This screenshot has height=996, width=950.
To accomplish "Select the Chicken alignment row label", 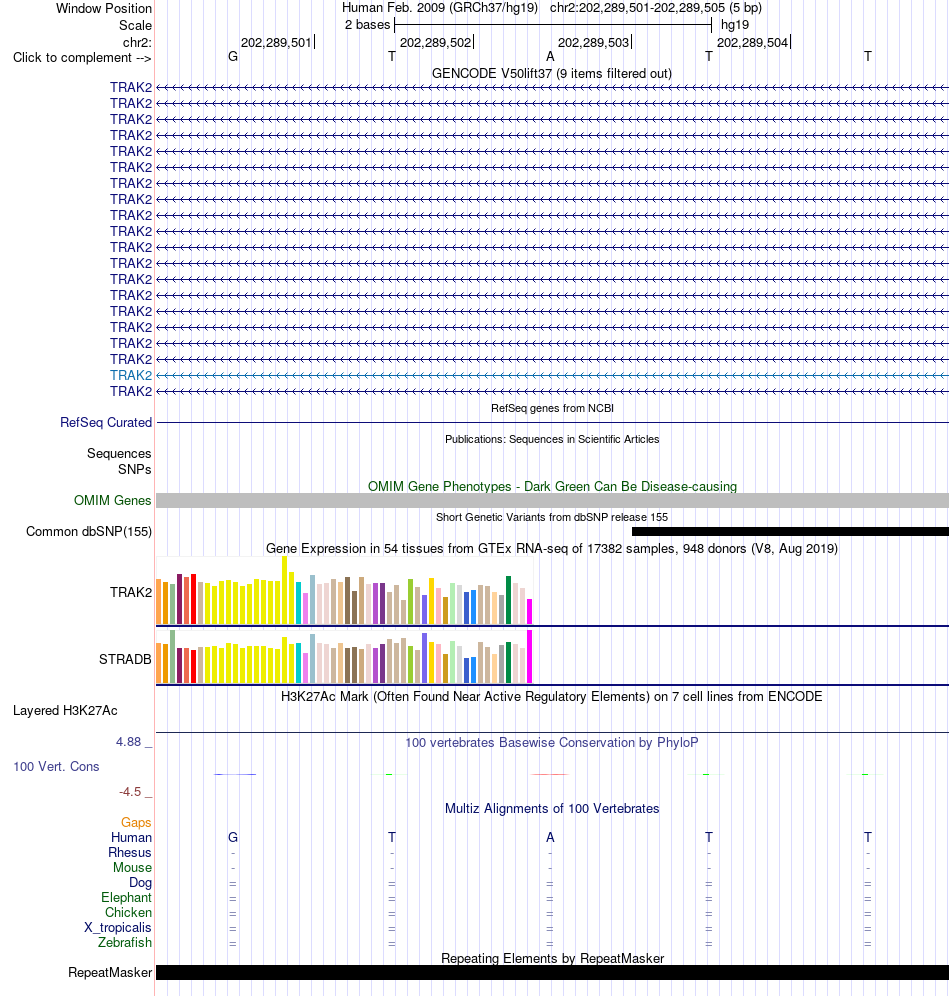I will pyautogui.click(x=128, y=913).
